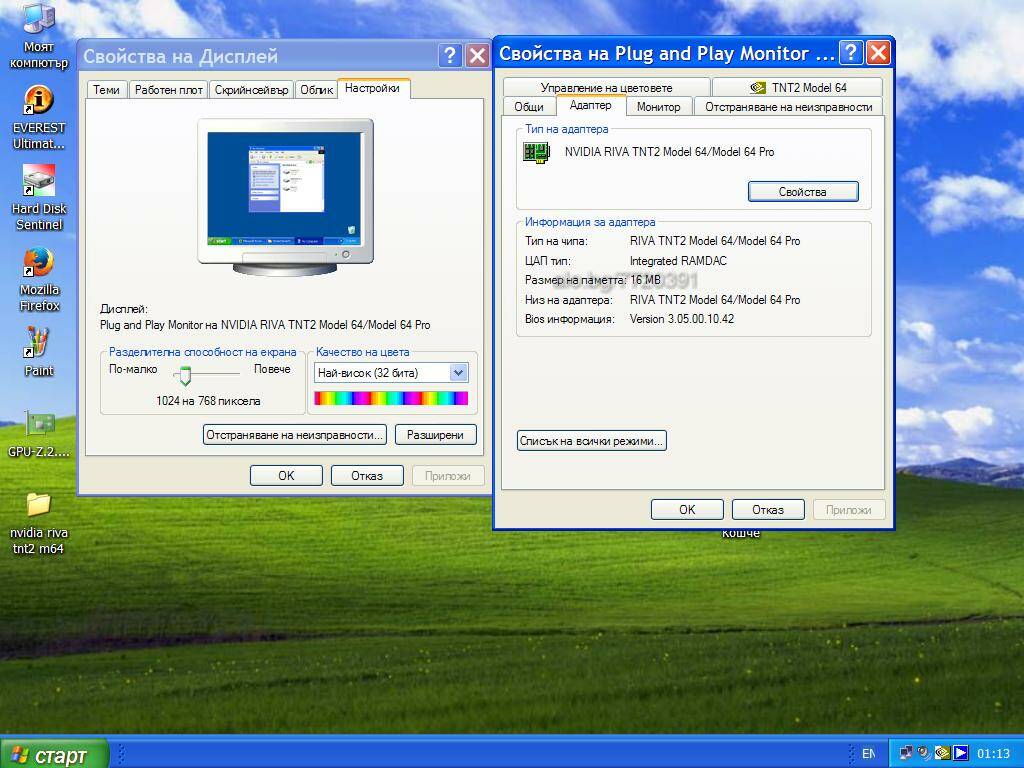
Task: Launch EVEREST Ultimate from the desktop
Action: click(39, 118)
